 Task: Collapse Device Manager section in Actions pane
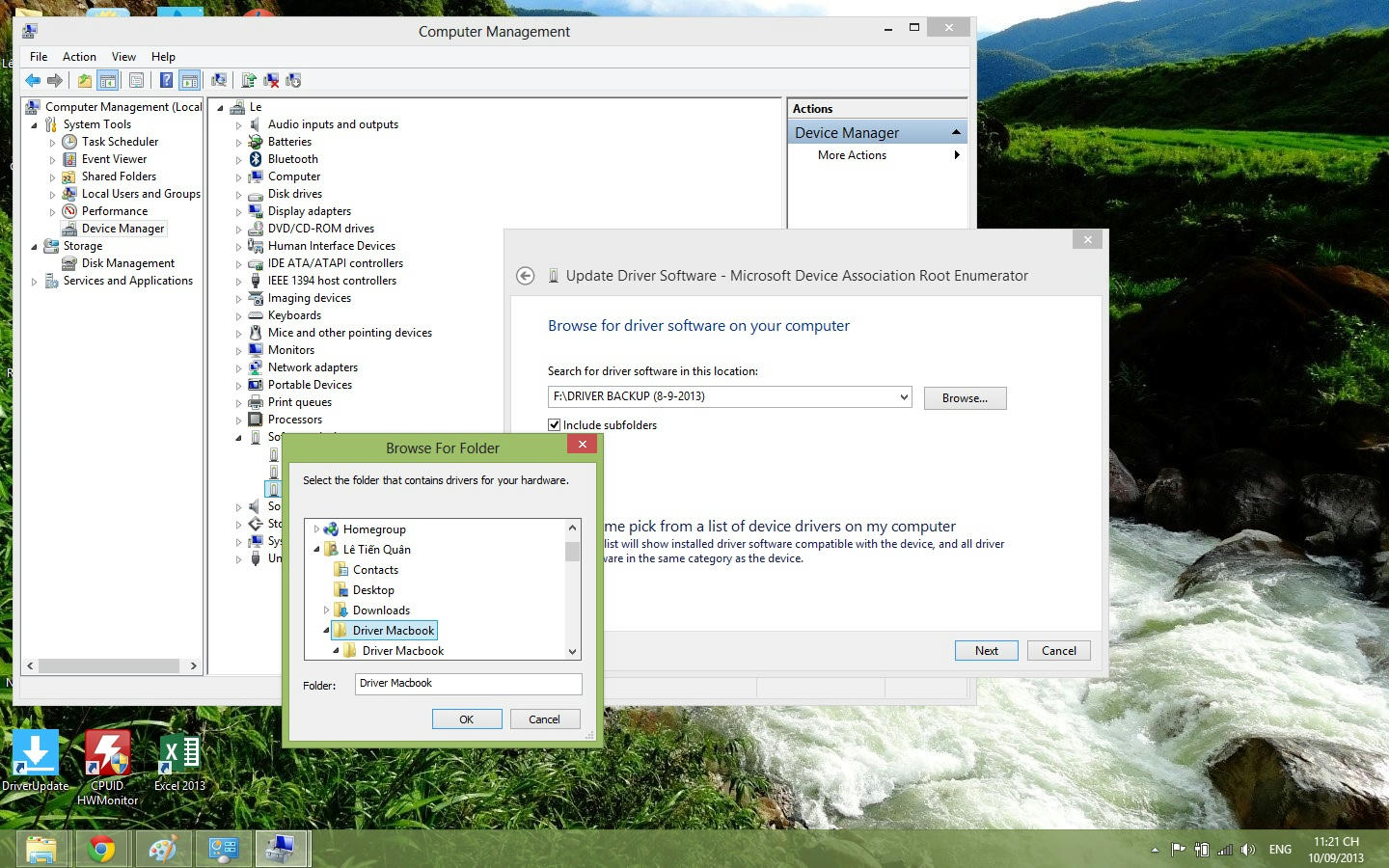[x=956, y=132]
